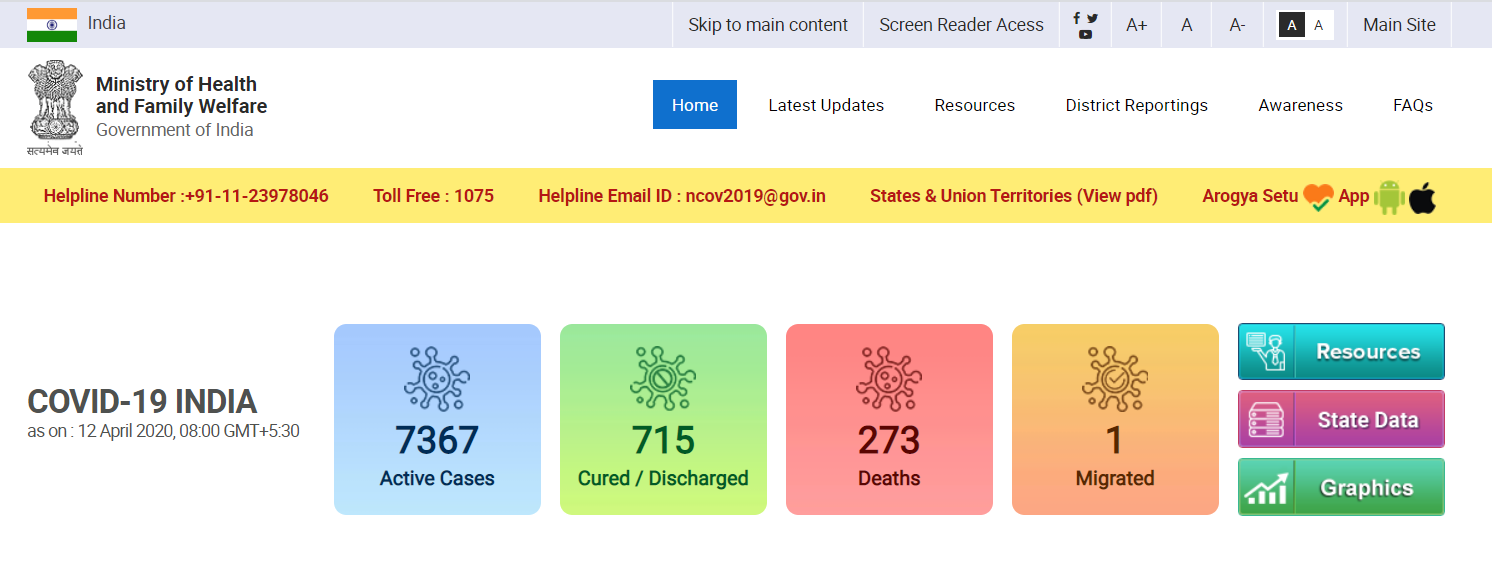Screen dimensions: 1492x570
Task: Click the Migrated label
Action: (x=1115, y=479)
